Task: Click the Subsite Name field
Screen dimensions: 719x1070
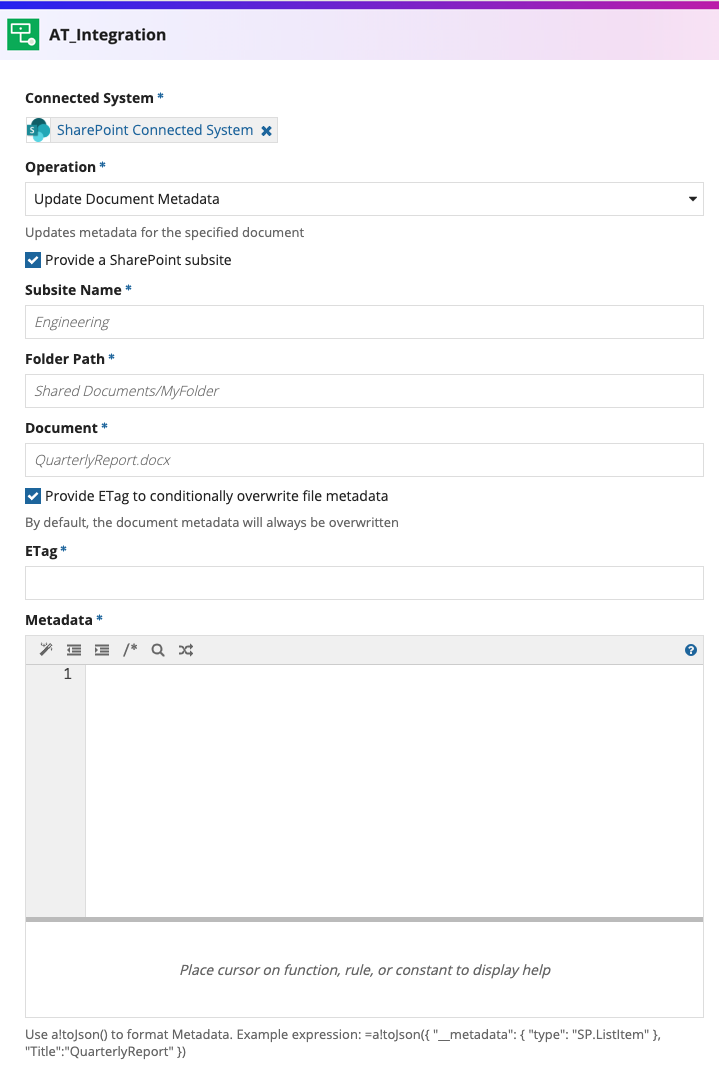Action: [364, 322]
